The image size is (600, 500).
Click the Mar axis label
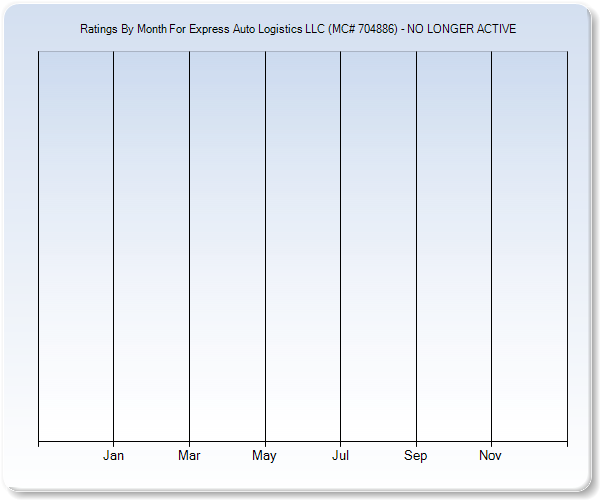coord(189,455)
